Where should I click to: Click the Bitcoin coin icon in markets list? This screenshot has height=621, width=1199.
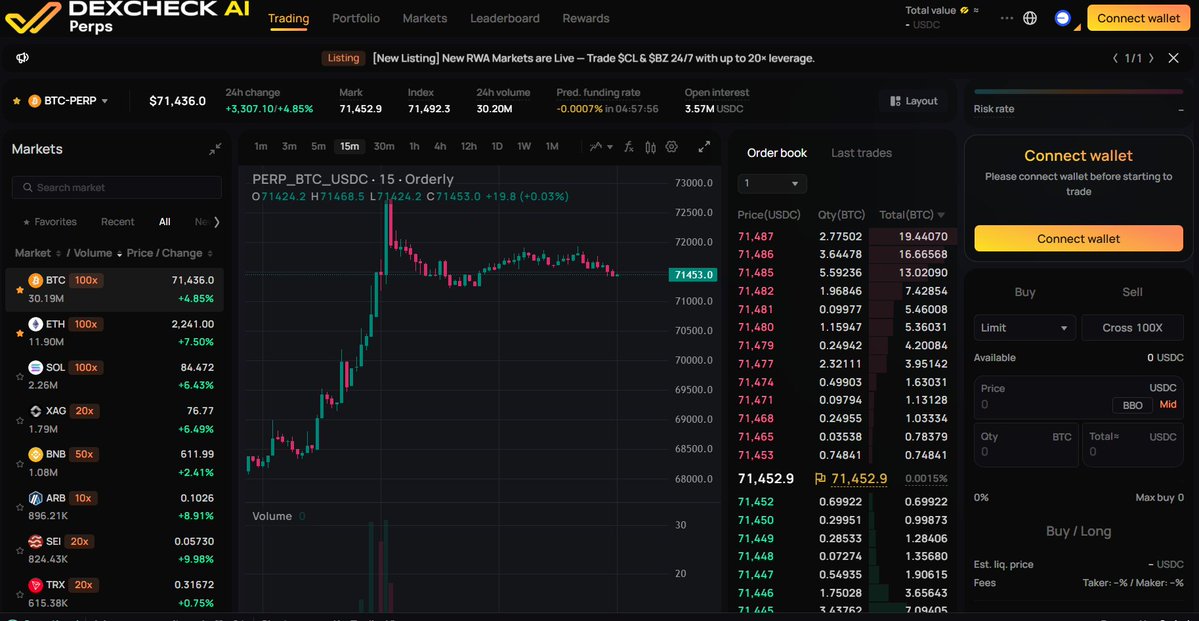pos(35,281)
